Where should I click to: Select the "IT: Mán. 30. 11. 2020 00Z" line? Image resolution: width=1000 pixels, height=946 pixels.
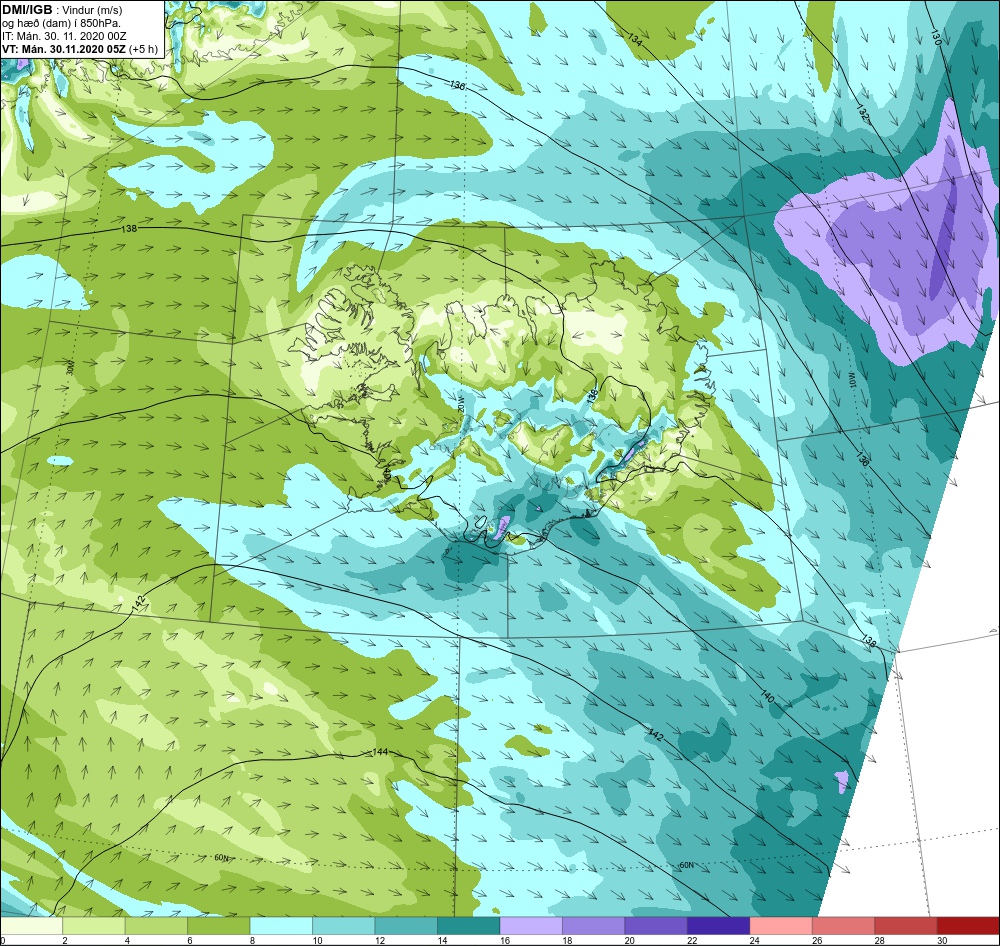pos(64,36)
